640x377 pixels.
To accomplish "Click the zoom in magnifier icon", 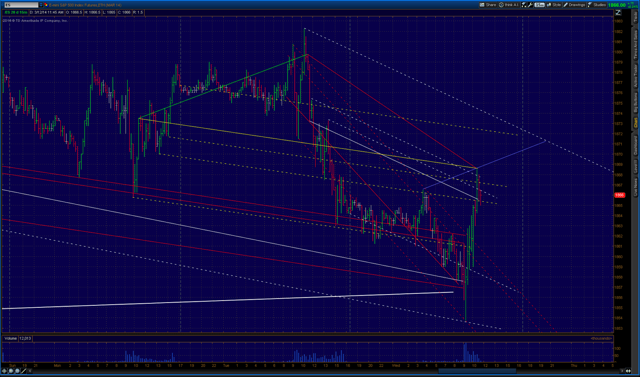I will [x=11, y=371].
